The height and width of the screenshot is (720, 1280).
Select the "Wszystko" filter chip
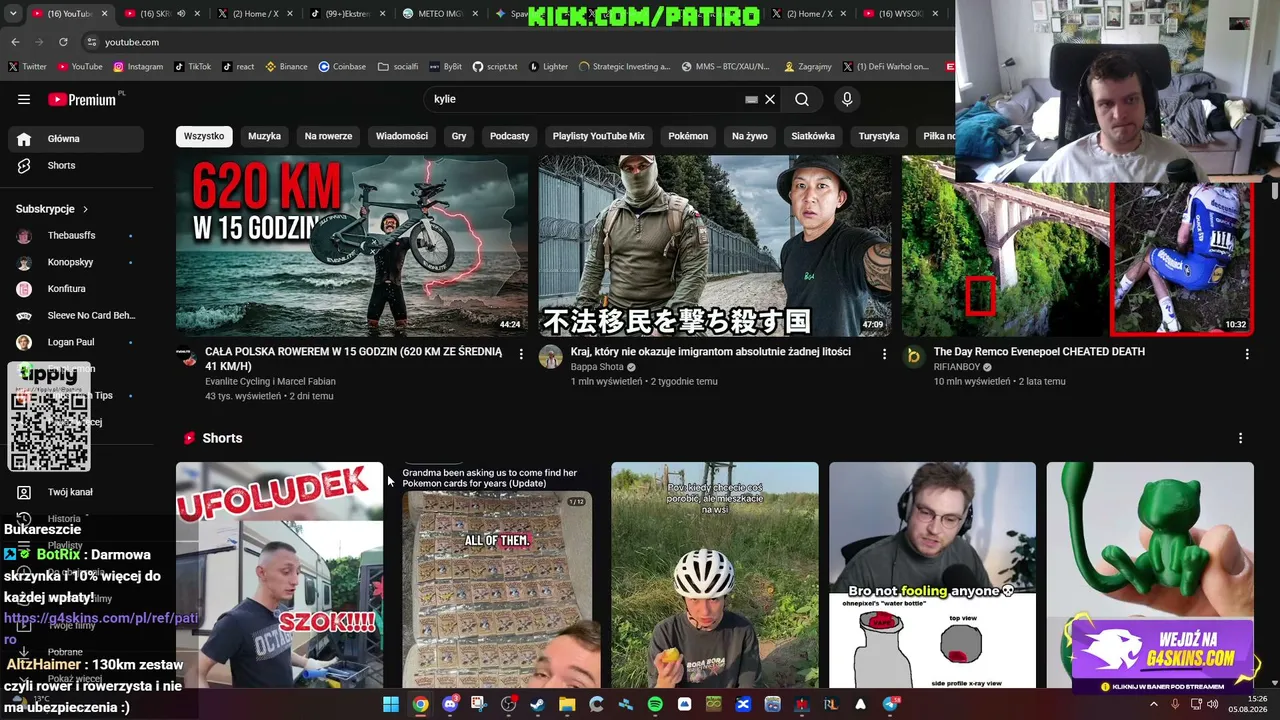204,136
